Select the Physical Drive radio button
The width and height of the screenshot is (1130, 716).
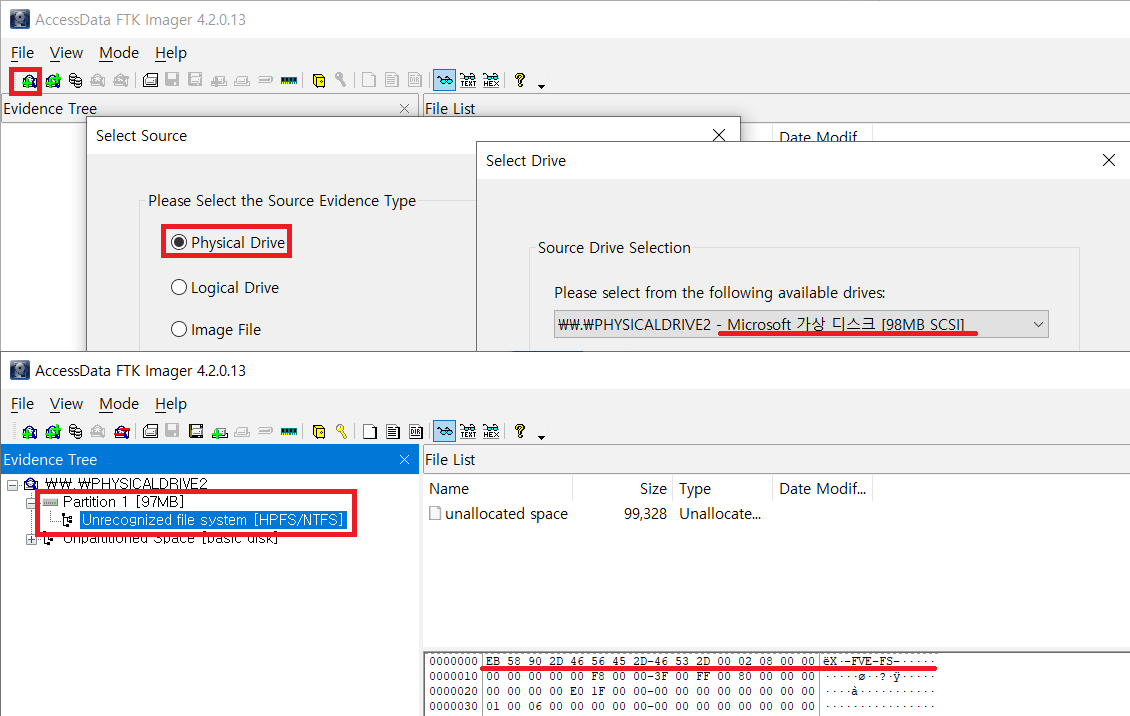point(179,243)
